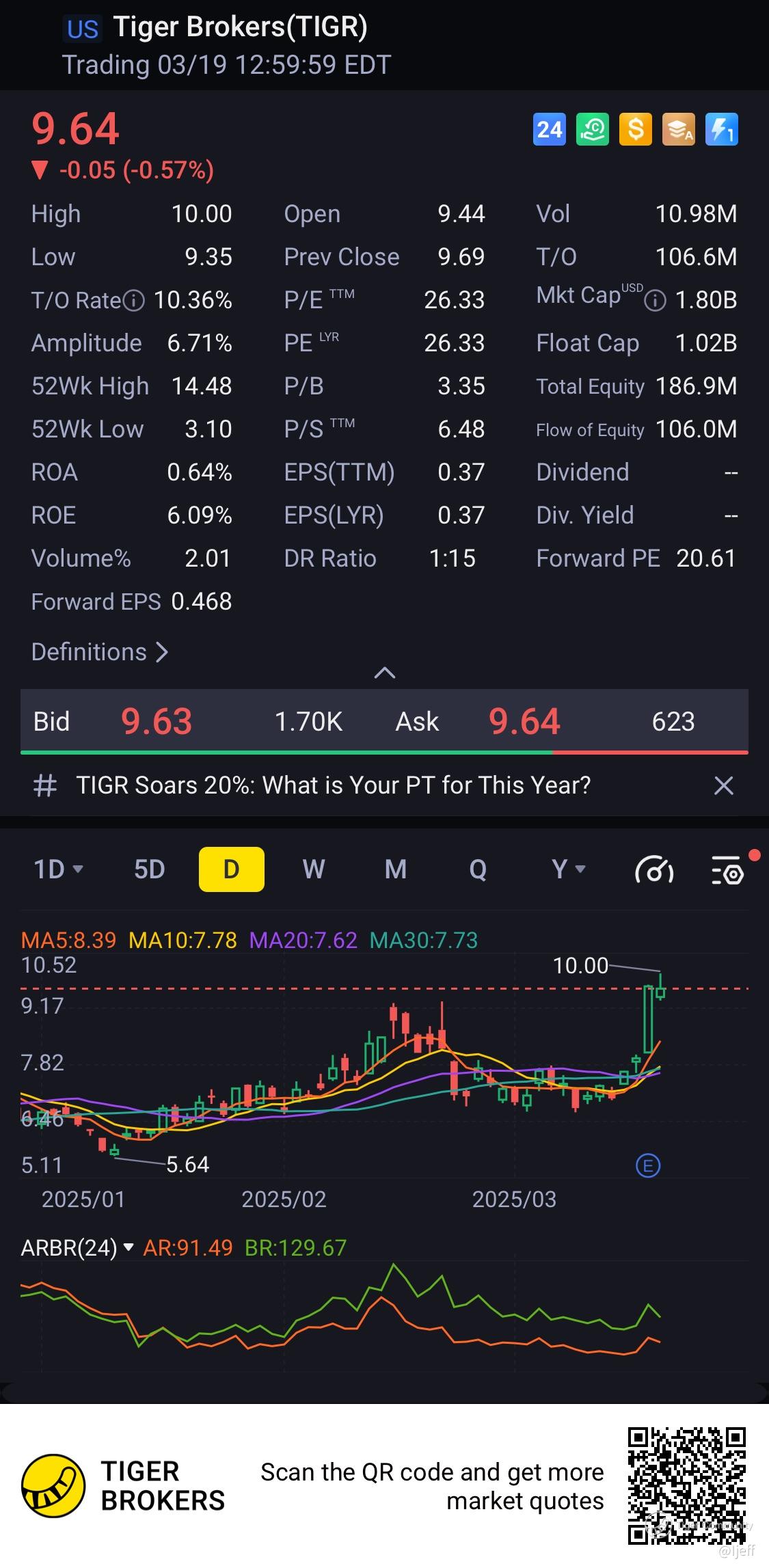The width and height of the screenshot is (769, 1568).
Task: Tap the 10.00 high marker on chart
Action: [580, 966]
